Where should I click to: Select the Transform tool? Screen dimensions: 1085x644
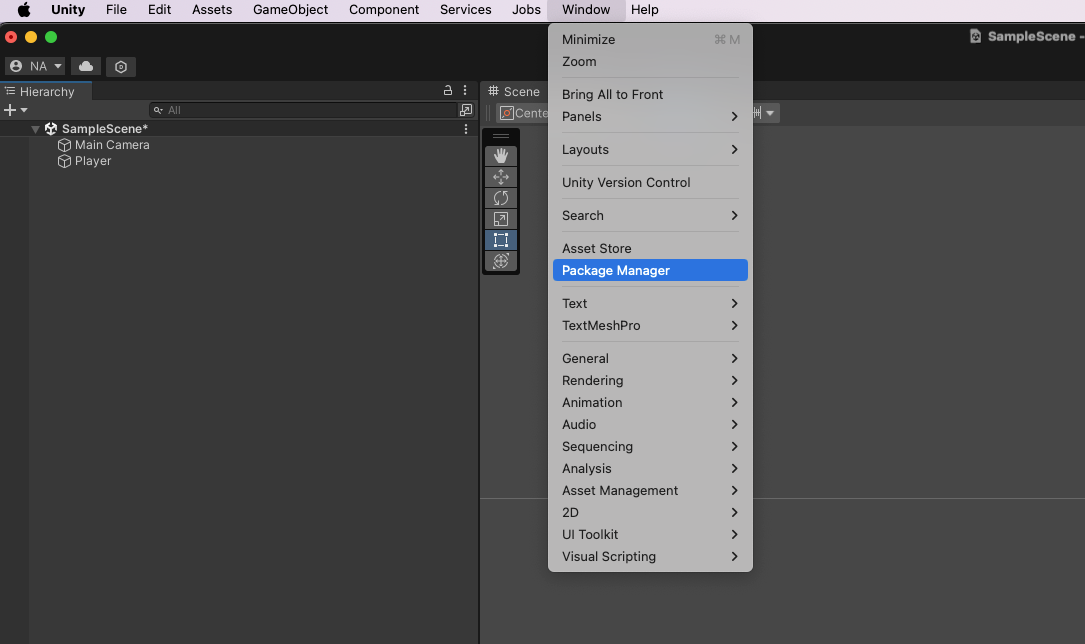[x=501, y=261]
